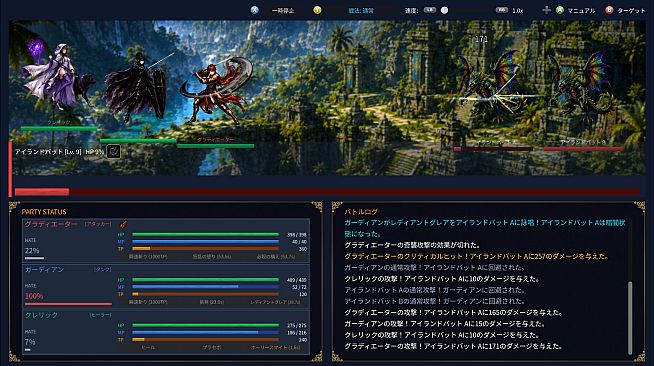The width and height of the screenshot is (654, 366).
Task: Select グラディエーター in party status
Action: coord(51,224)
